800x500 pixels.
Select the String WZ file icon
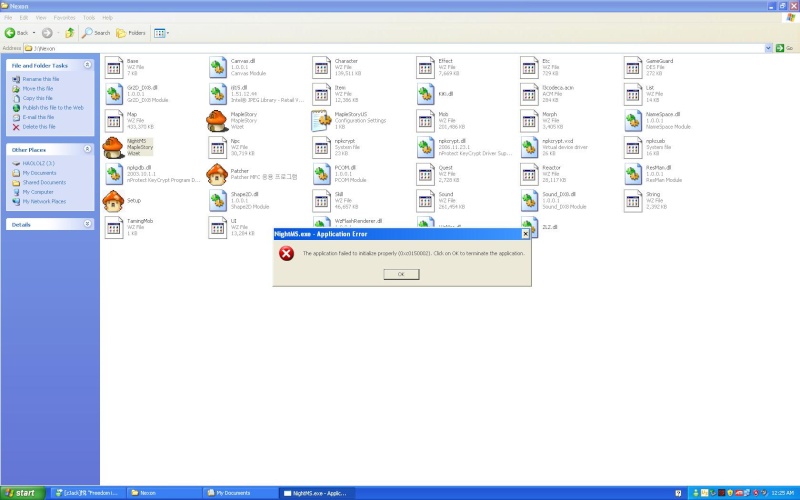[633, 201]
